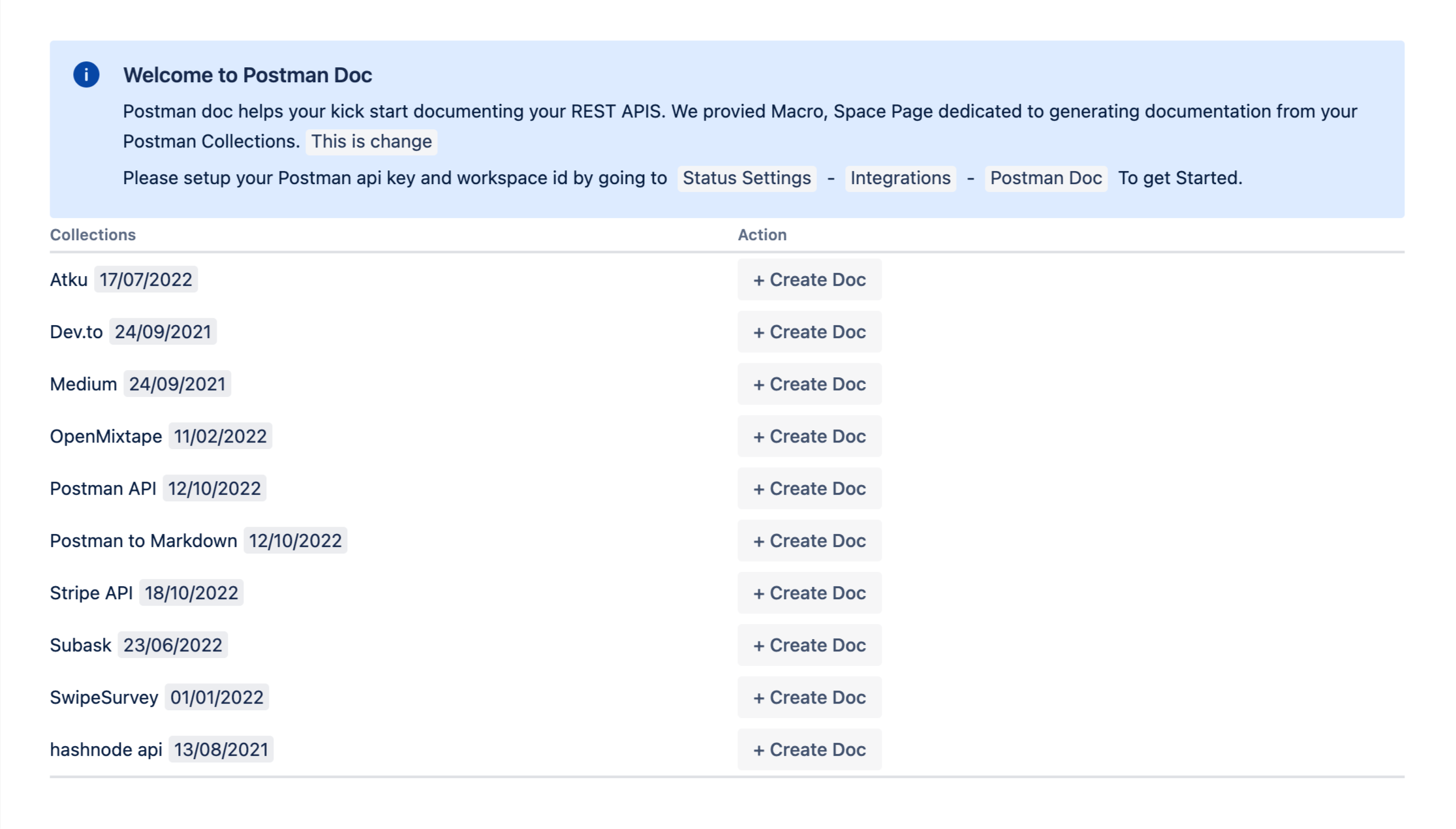Screen dimensions: 1456x829
Task: Create a doc for the OpenMixtape collection
Action: 809,436
